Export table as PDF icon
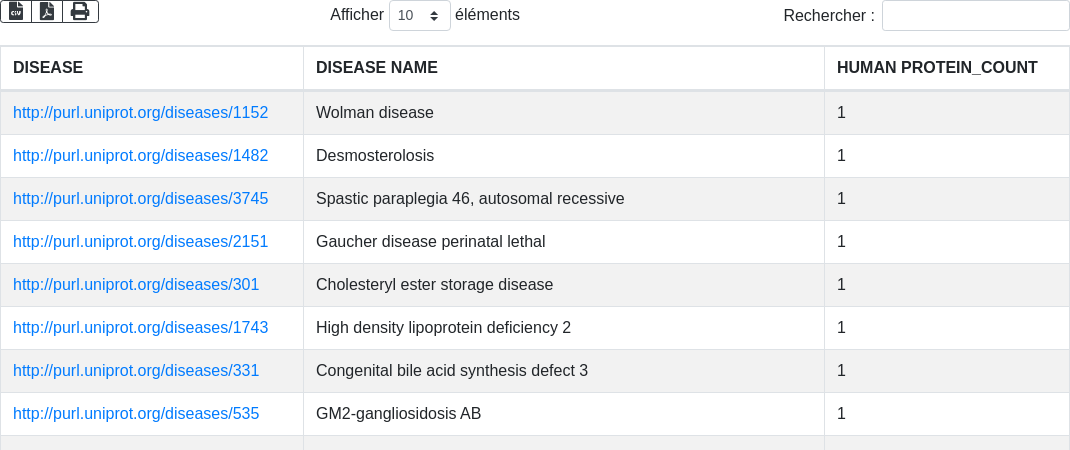Viewport: 1070px width, 450px height. [x=47, y=11]
